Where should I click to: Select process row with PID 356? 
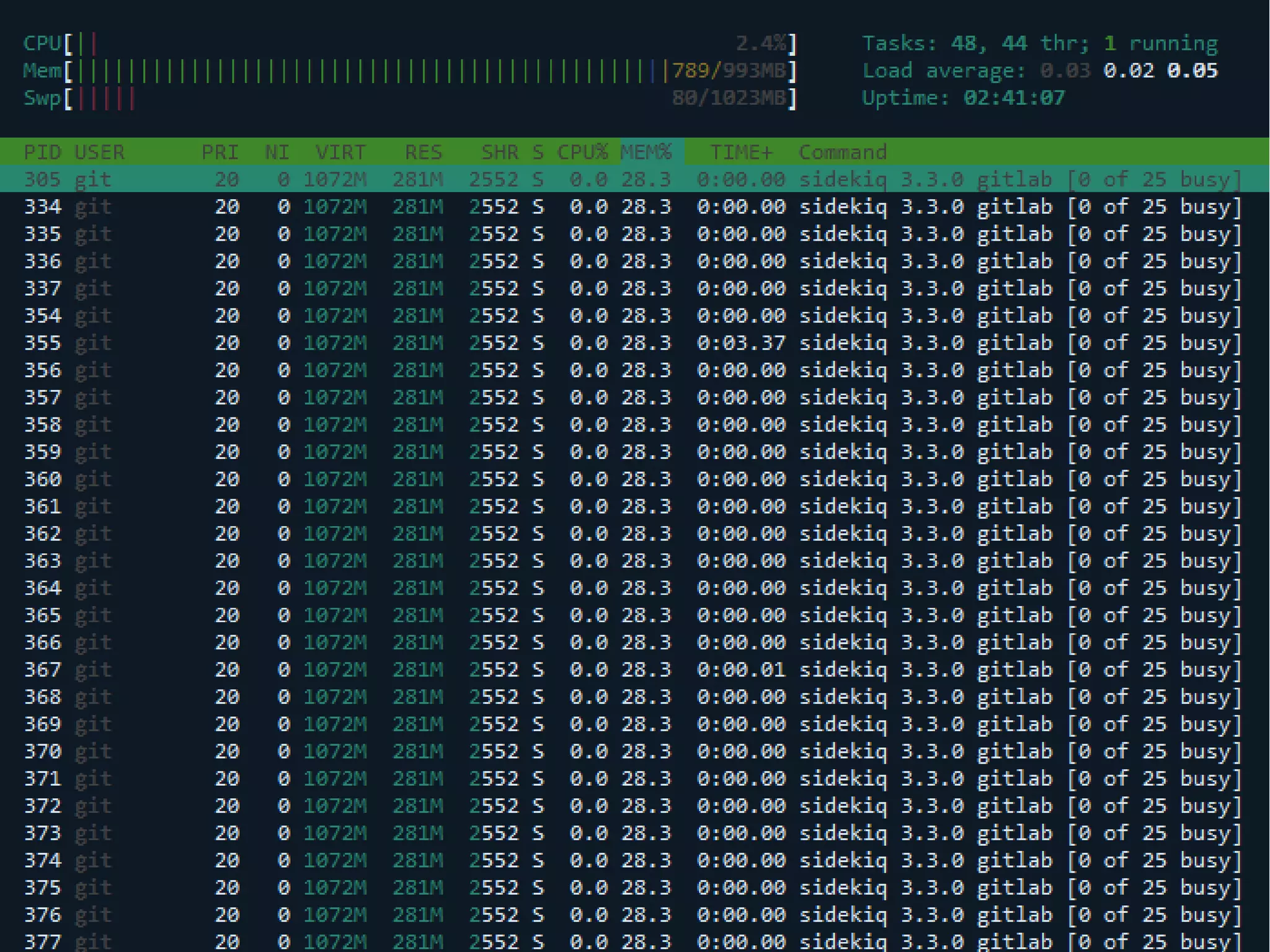(634, 370)
